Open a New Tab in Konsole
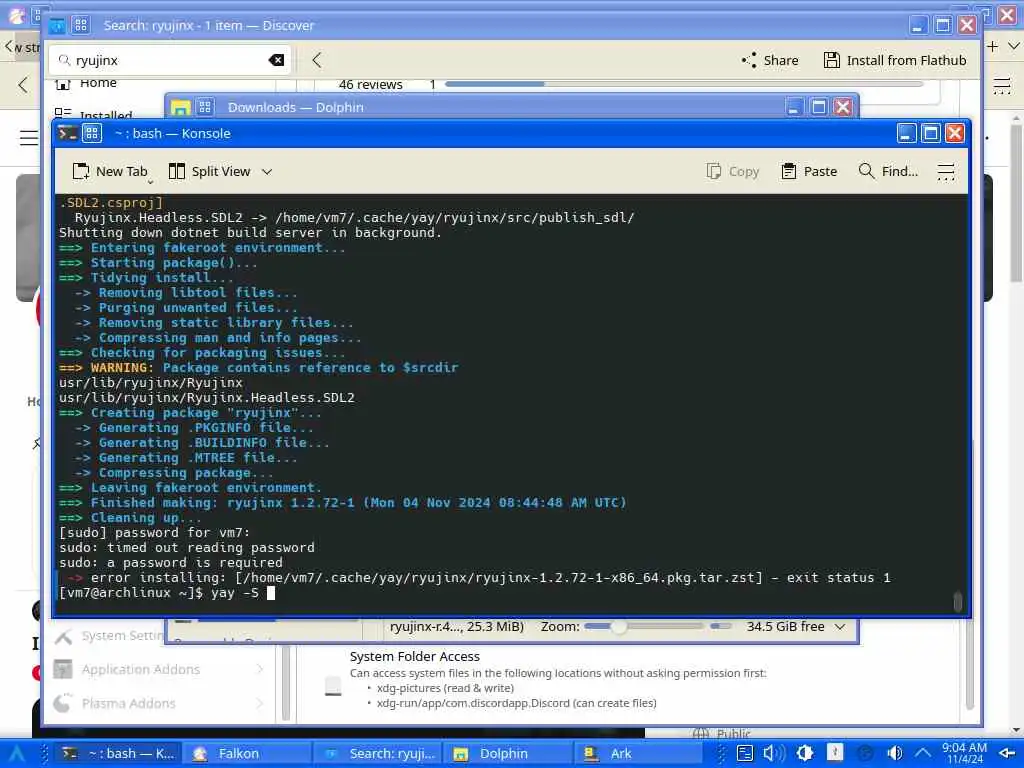 [110, 171]
